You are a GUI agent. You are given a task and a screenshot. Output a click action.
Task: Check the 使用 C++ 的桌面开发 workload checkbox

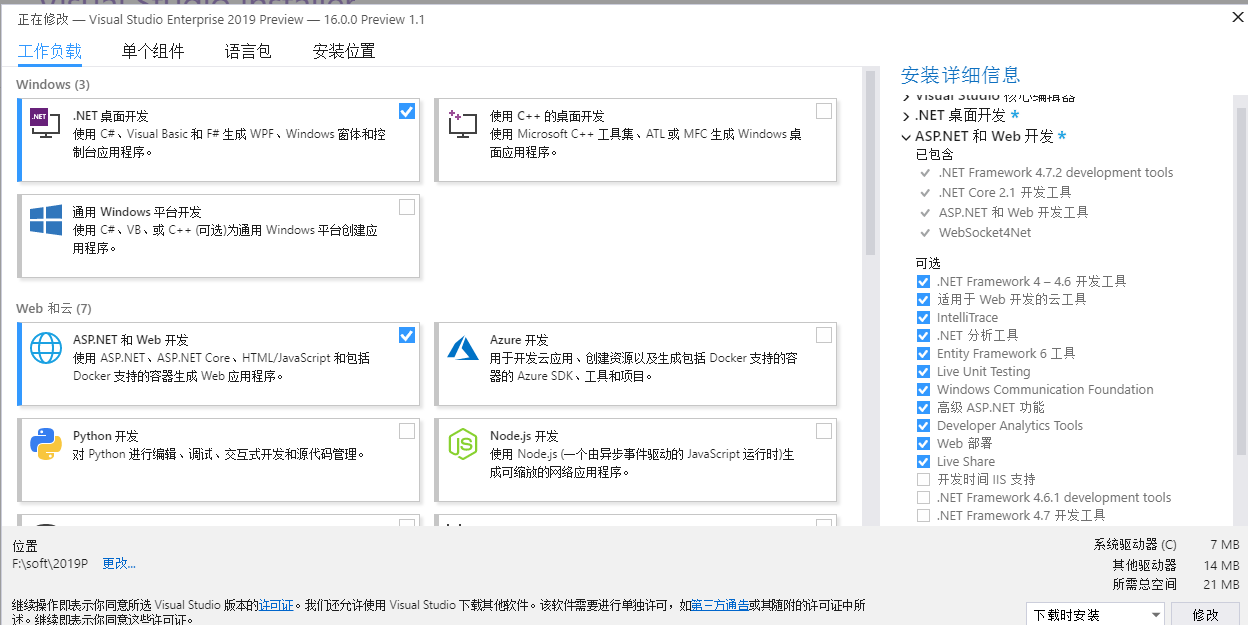click(824, 111)
